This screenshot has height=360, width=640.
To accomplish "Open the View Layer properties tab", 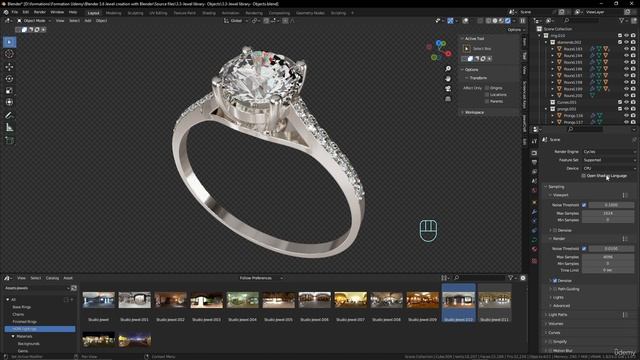I will coord(534,172).
